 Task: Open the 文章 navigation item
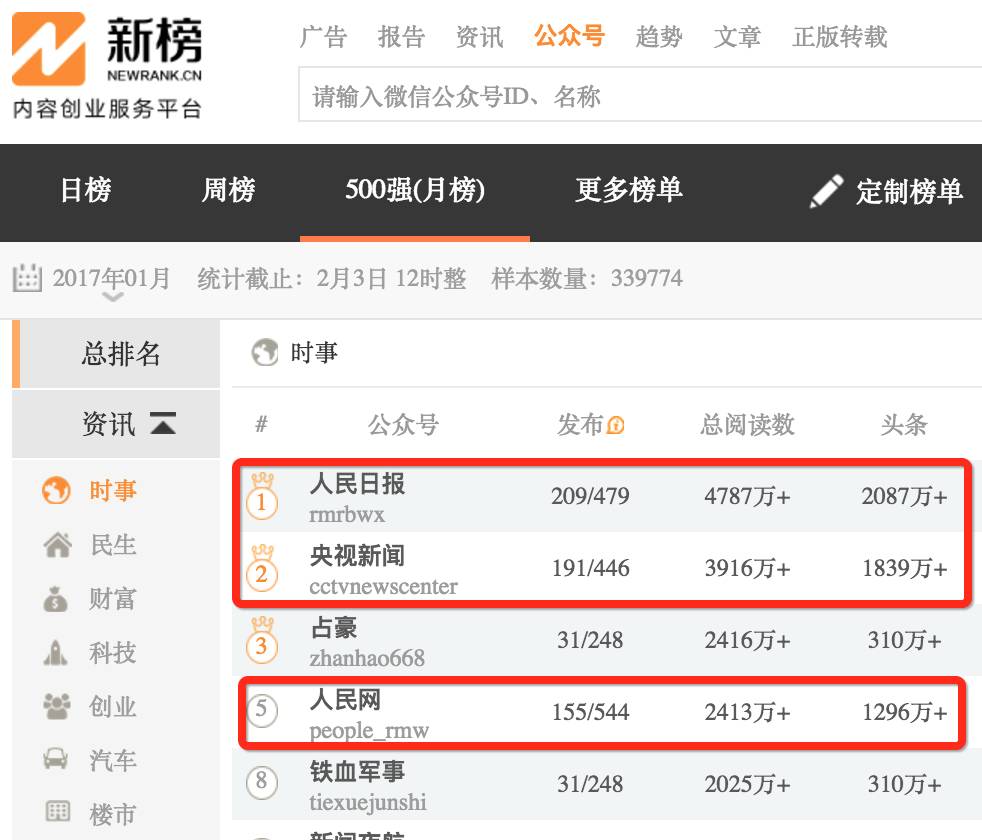click(x=737, y=37)
